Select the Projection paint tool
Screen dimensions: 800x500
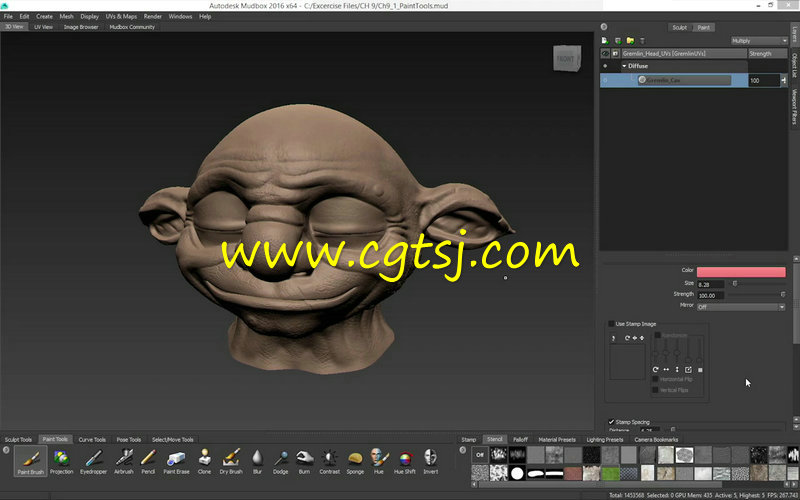coord(61,461)
